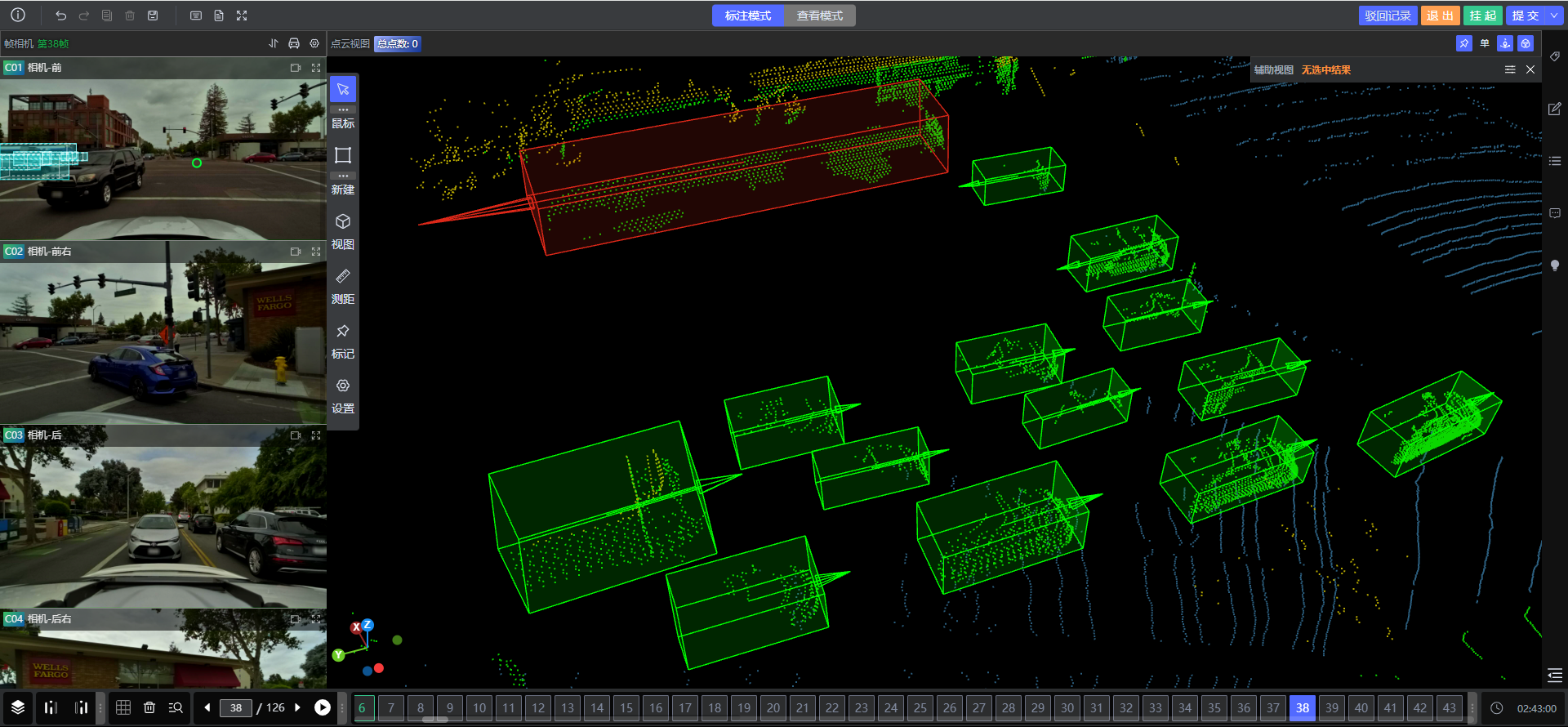
Task: Click the undo arrow icon
Action: coord(61,16)
